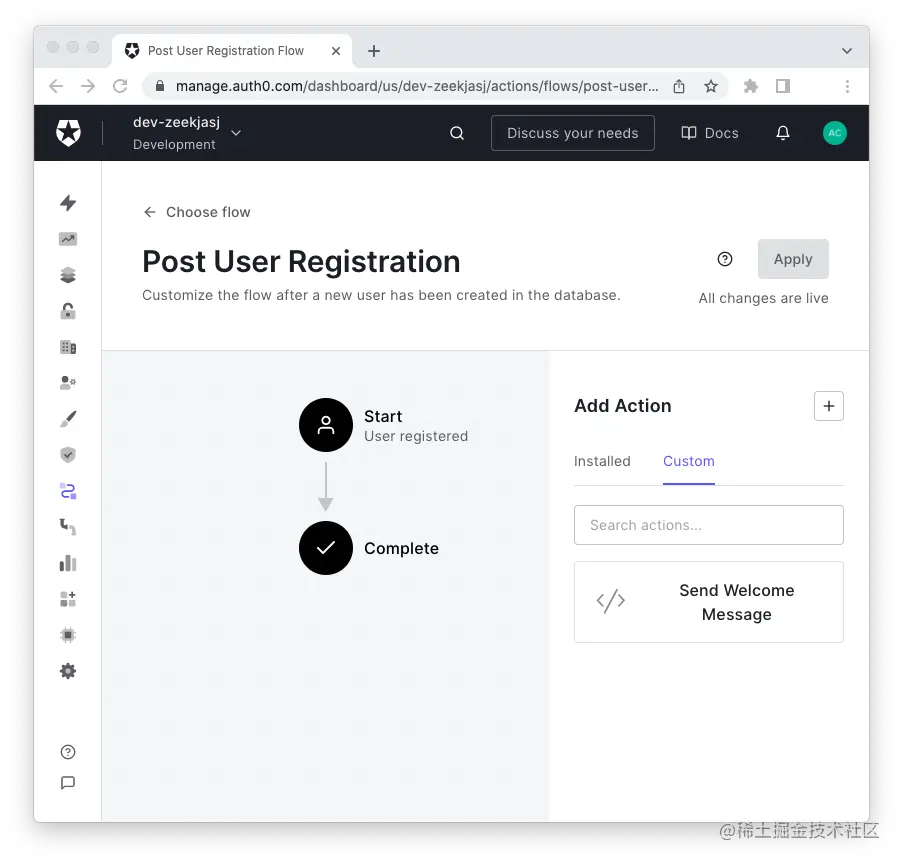
Task: Expand the dev-zeekjasj tenant dropdown
Action: [236, 132]
